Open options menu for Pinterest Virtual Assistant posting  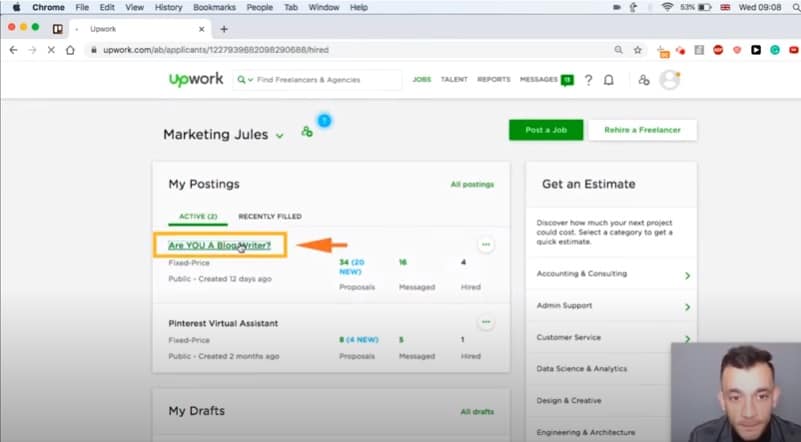coord(486,322)
